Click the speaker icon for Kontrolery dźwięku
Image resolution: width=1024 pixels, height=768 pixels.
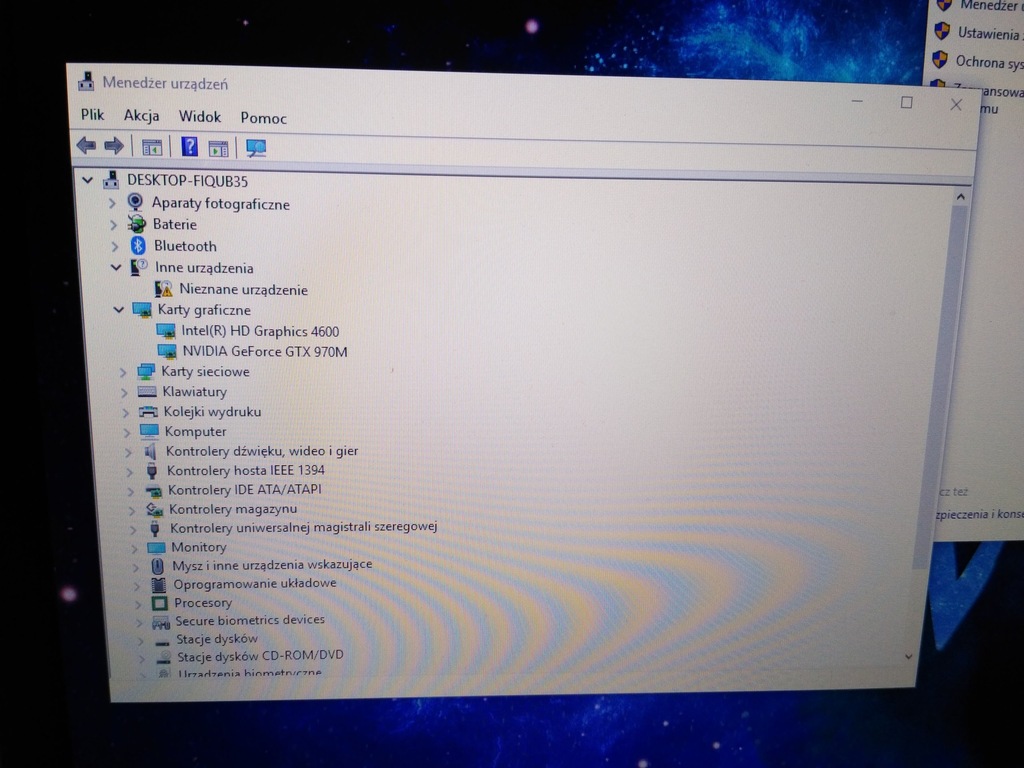click(x=150, y=451)
